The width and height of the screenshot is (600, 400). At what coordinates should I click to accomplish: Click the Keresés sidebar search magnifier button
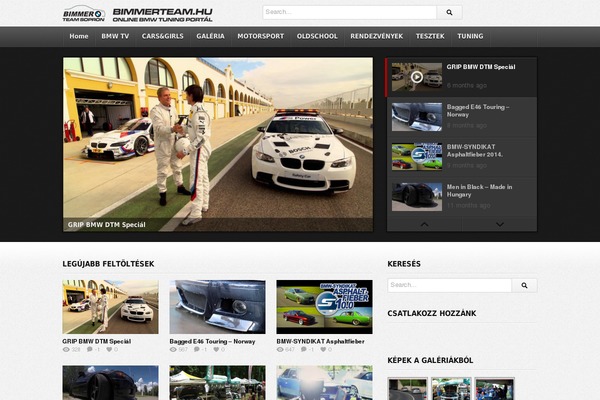coord(524,285)
